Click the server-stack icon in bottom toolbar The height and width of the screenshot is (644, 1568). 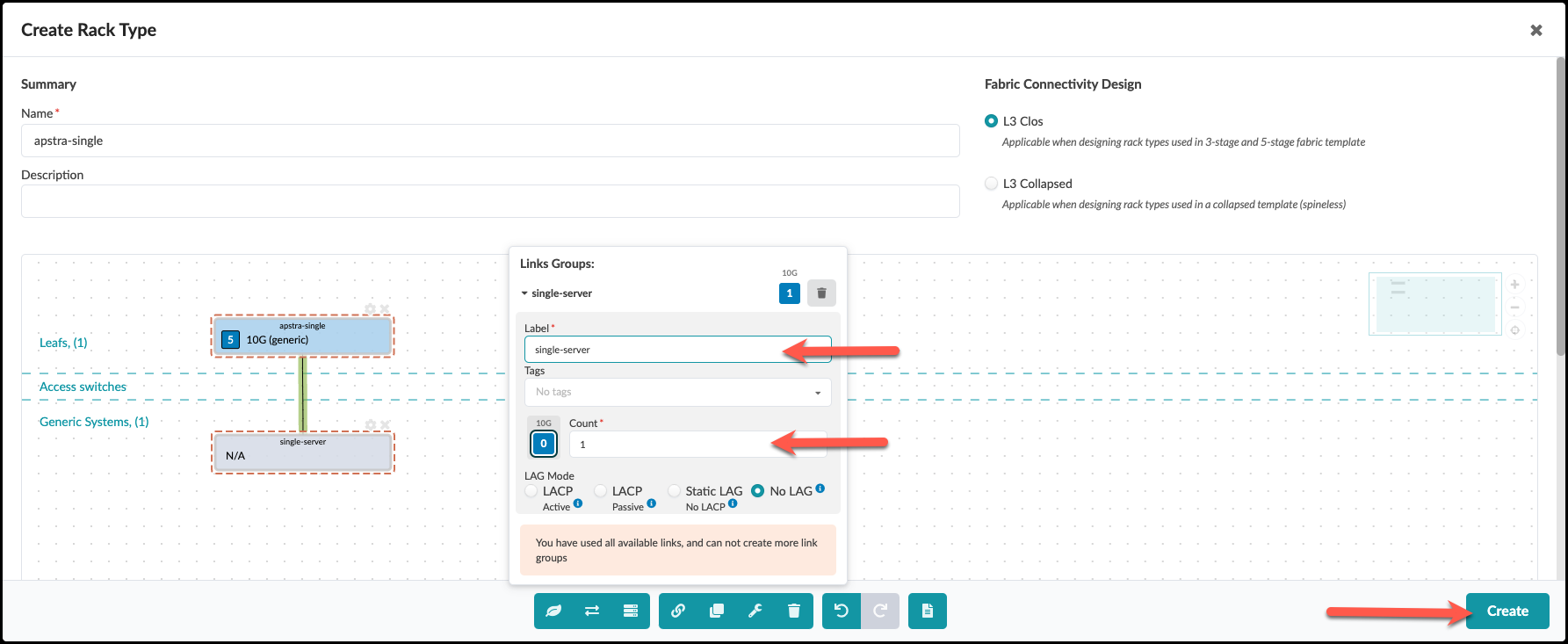point(631,611)
